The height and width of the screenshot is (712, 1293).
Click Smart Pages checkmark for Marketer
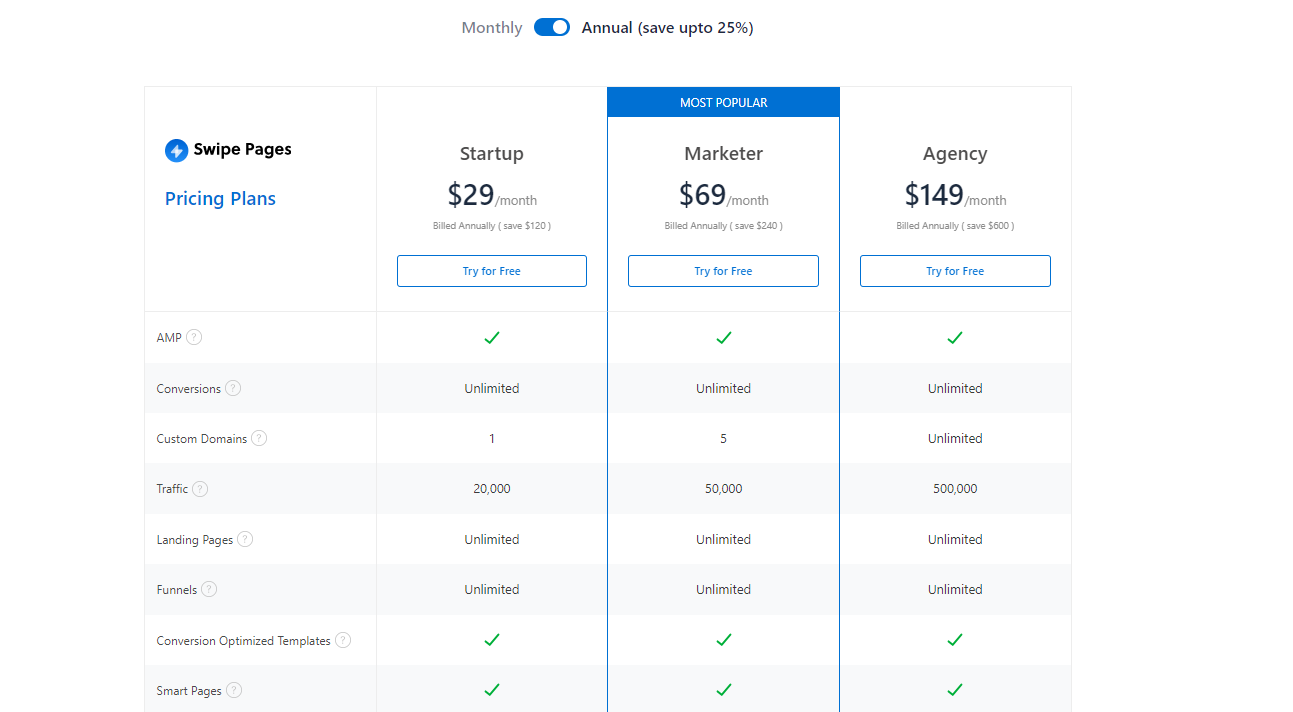pos(724,690)
